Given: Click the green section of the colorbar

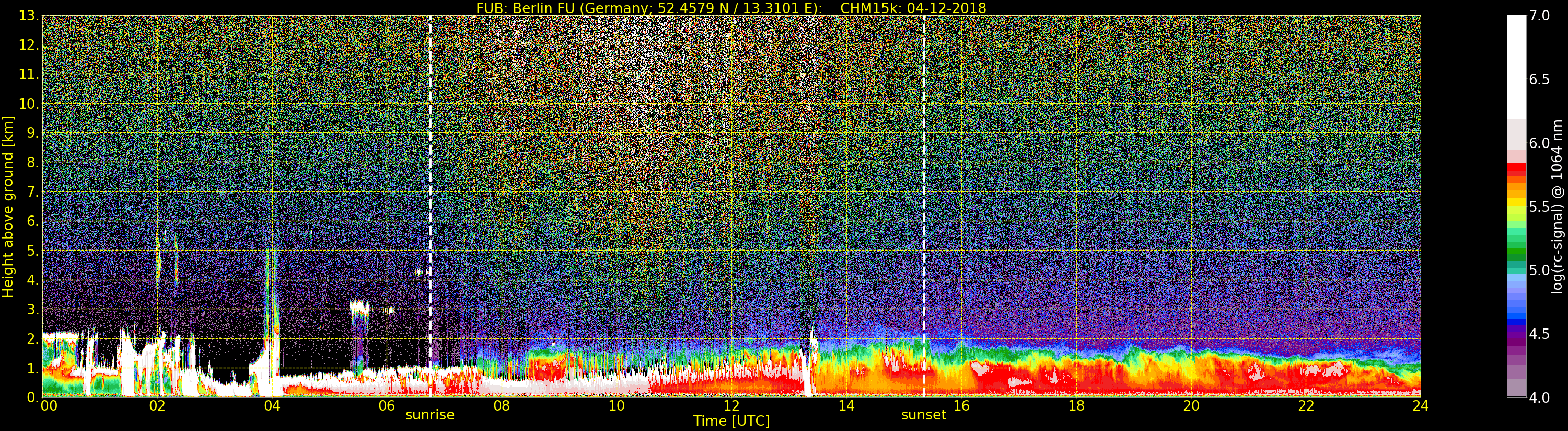Looking at the screenshot, I should tap(1516, 245).
